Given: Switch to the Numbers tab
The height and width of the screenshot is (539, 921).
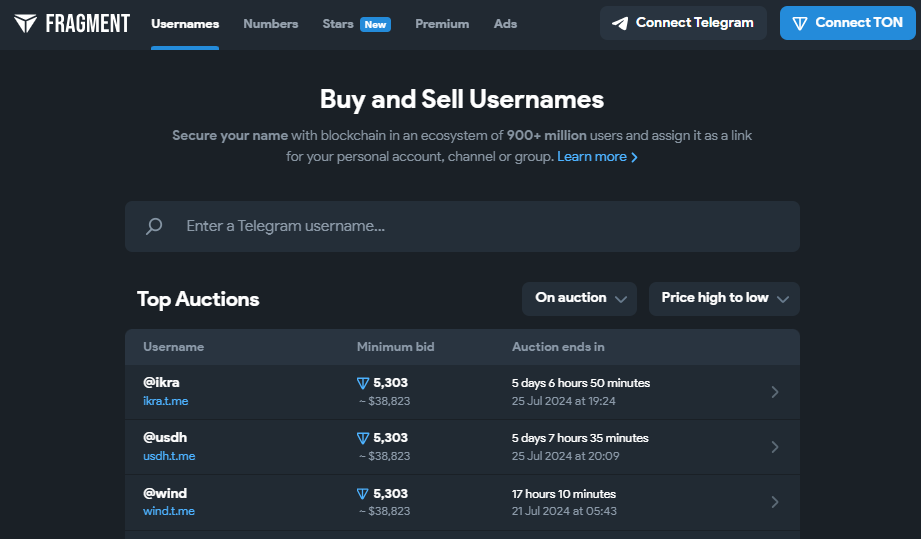Looking at the screenshot, I should point(271,24).
